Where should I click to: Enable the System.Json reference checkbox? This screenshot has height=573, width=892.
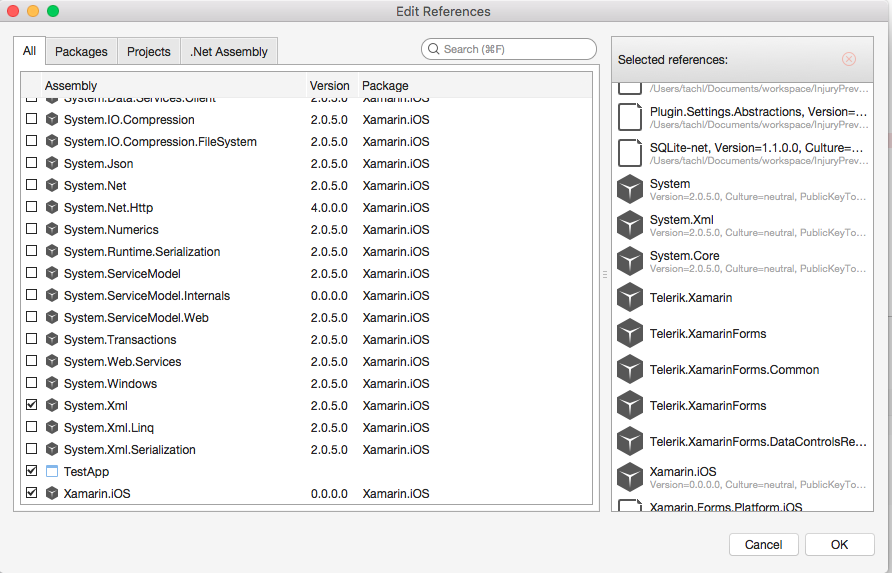[31, 163]
